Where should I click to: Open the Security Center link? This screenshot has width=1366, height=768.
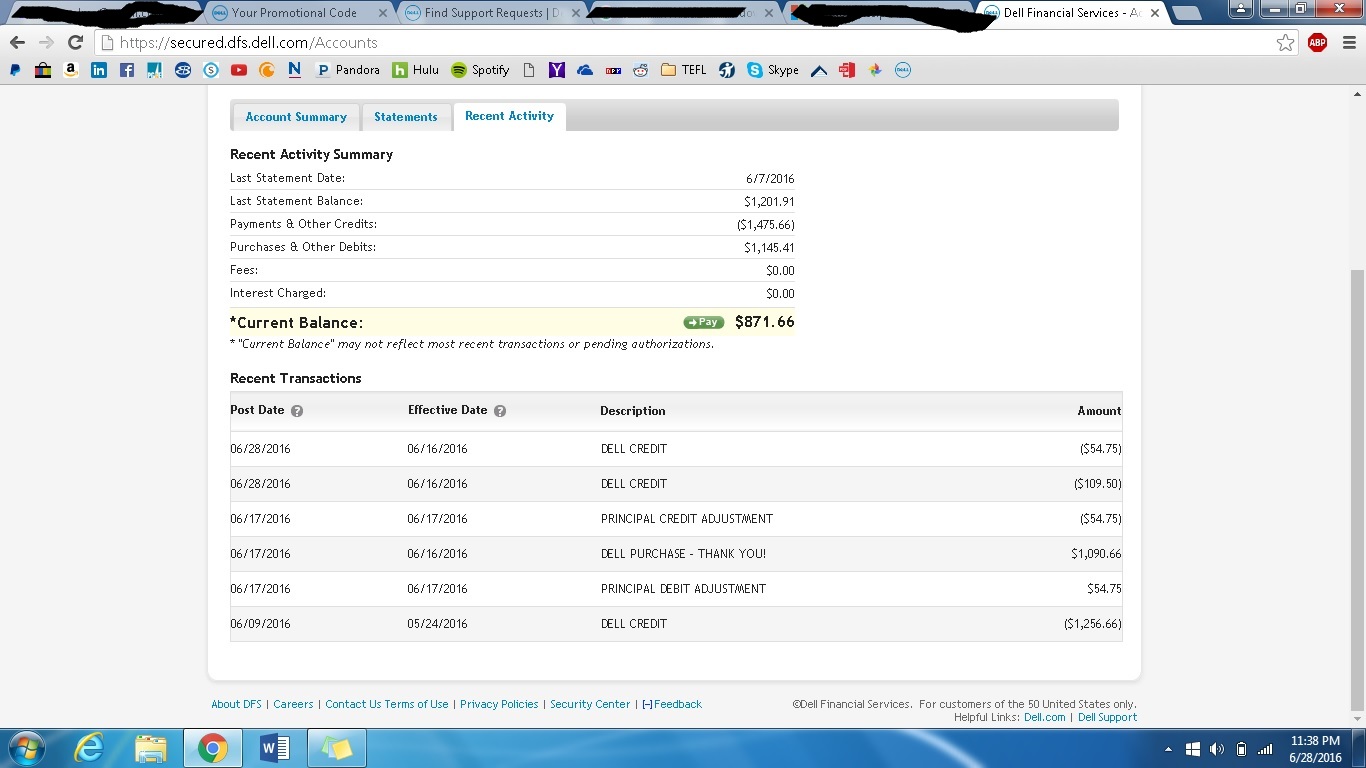[590, 704]
